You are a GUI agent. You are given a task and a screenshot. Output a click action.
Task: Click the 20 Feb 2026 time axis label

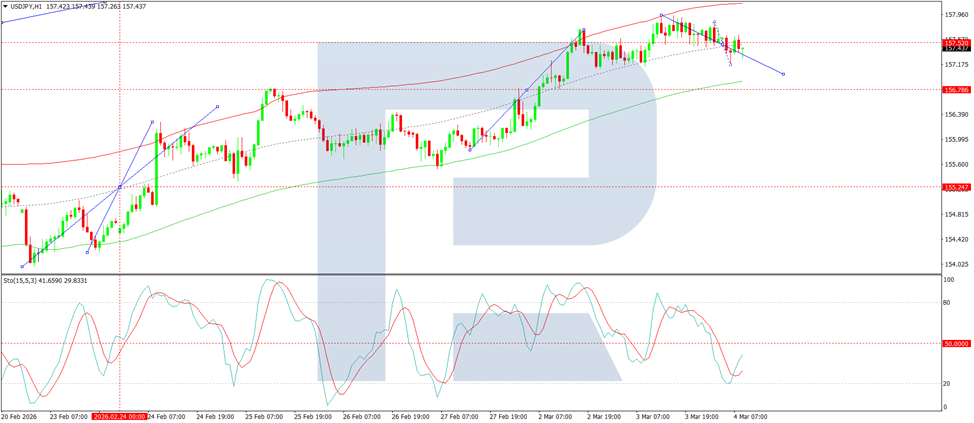pyautogui.click(x=17, y=417)
